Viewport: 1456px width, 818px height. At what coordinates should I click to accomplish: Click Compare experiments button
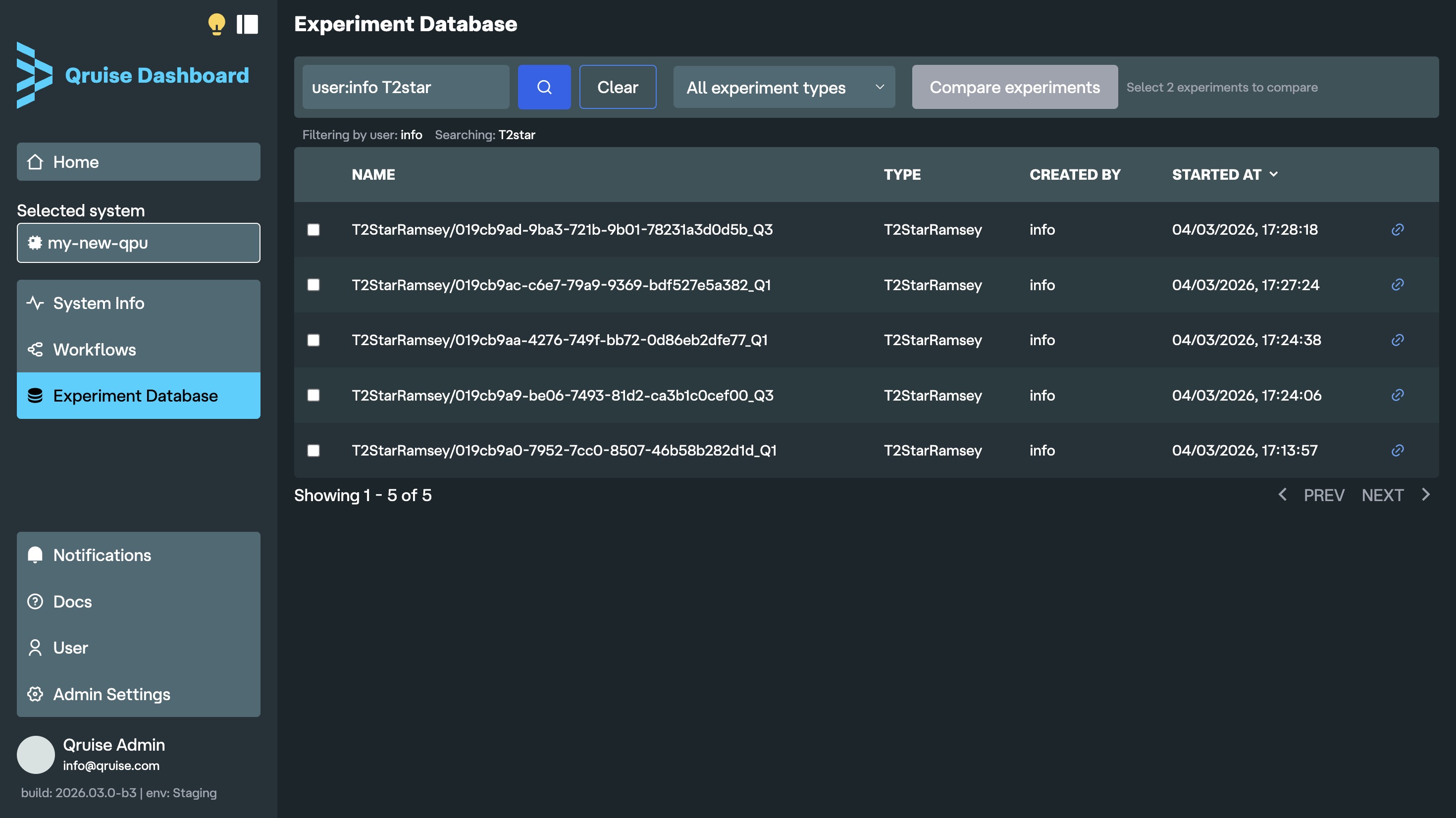coord(1014,87)
